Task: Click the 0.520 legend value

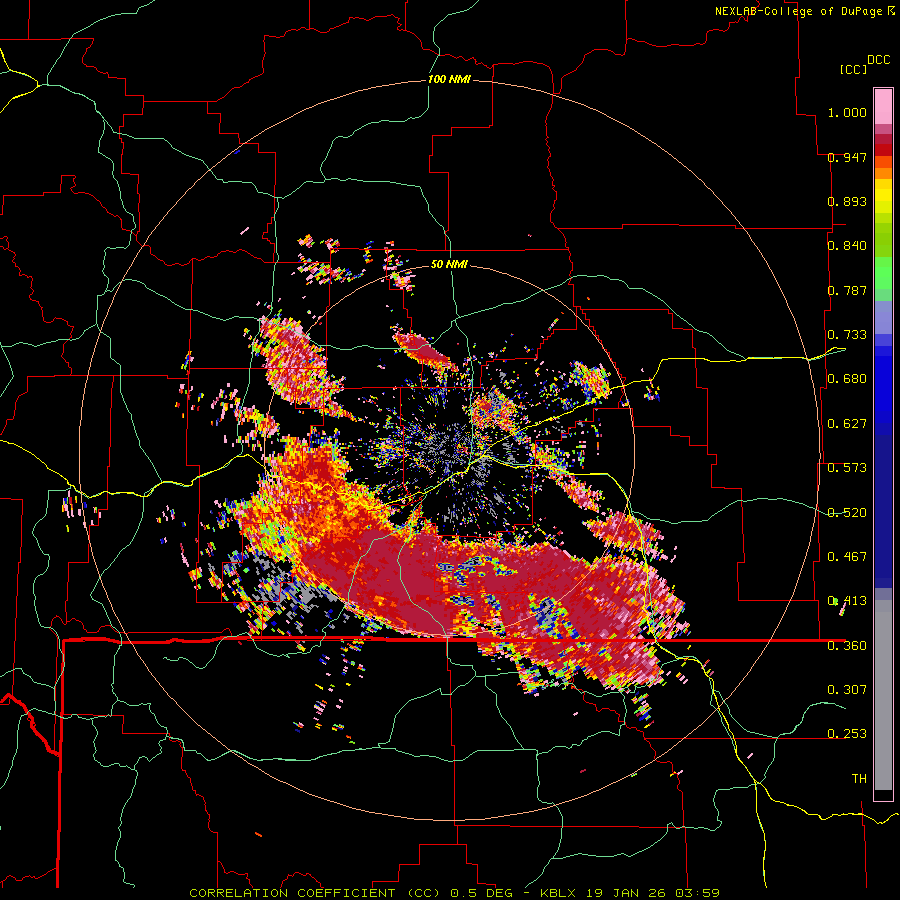Action: 847,513
